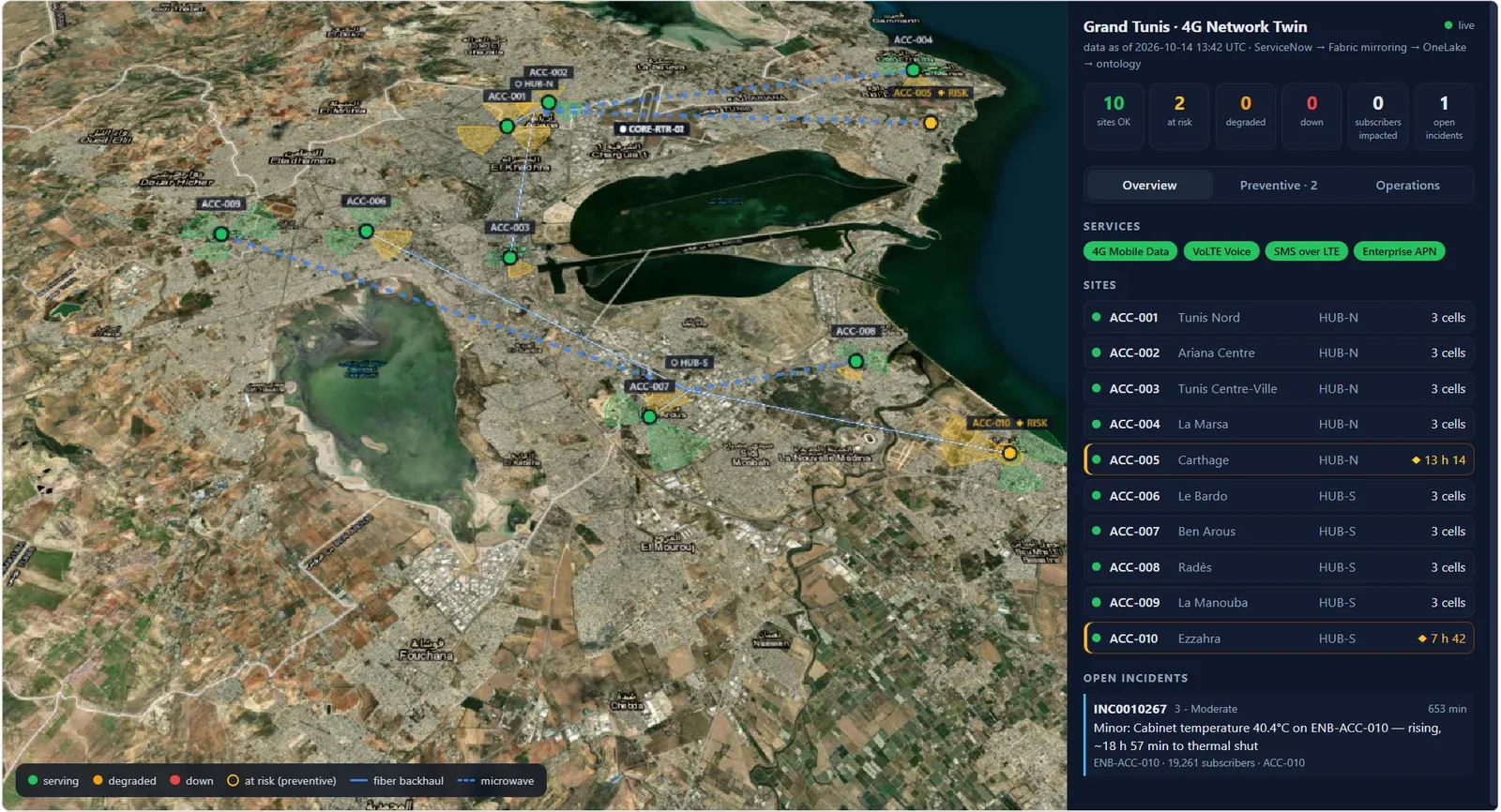The image size is (1501, 812).
Task: Click the ACC-004 site marker on map
Action: coord(913,70)
